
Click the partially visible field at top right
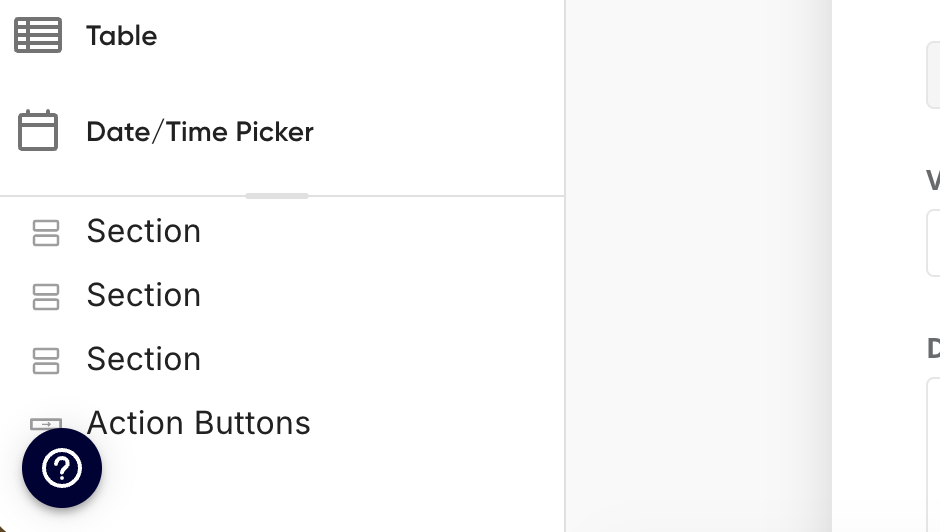pos(933,75)
